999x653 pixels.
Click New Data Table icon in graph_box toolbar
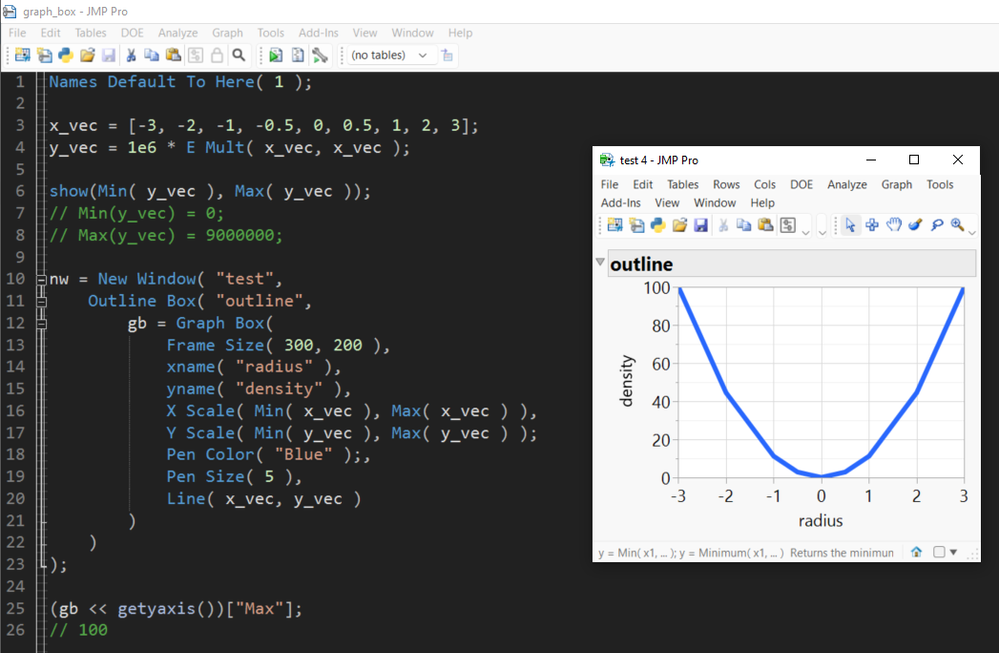(x=22, y=55)
